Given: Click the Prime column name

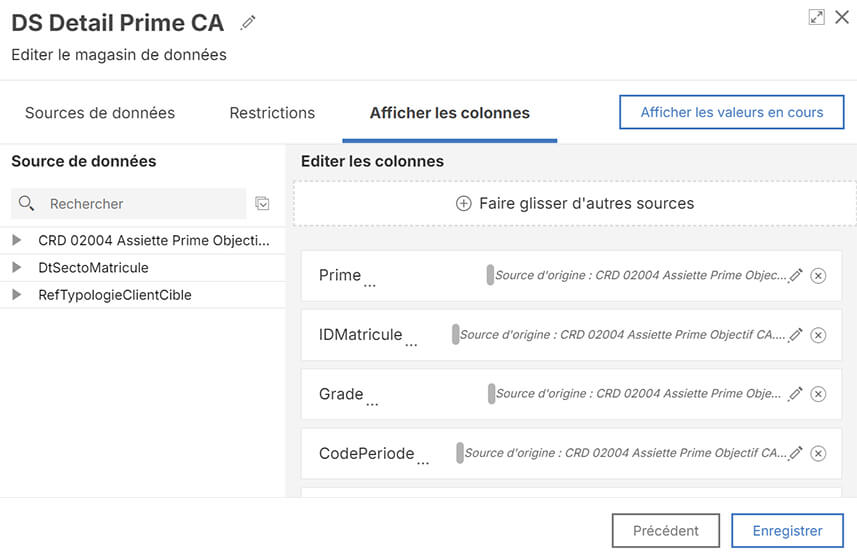Looking at the screenshot, I should pyautogui.click(x=340, y=275).
